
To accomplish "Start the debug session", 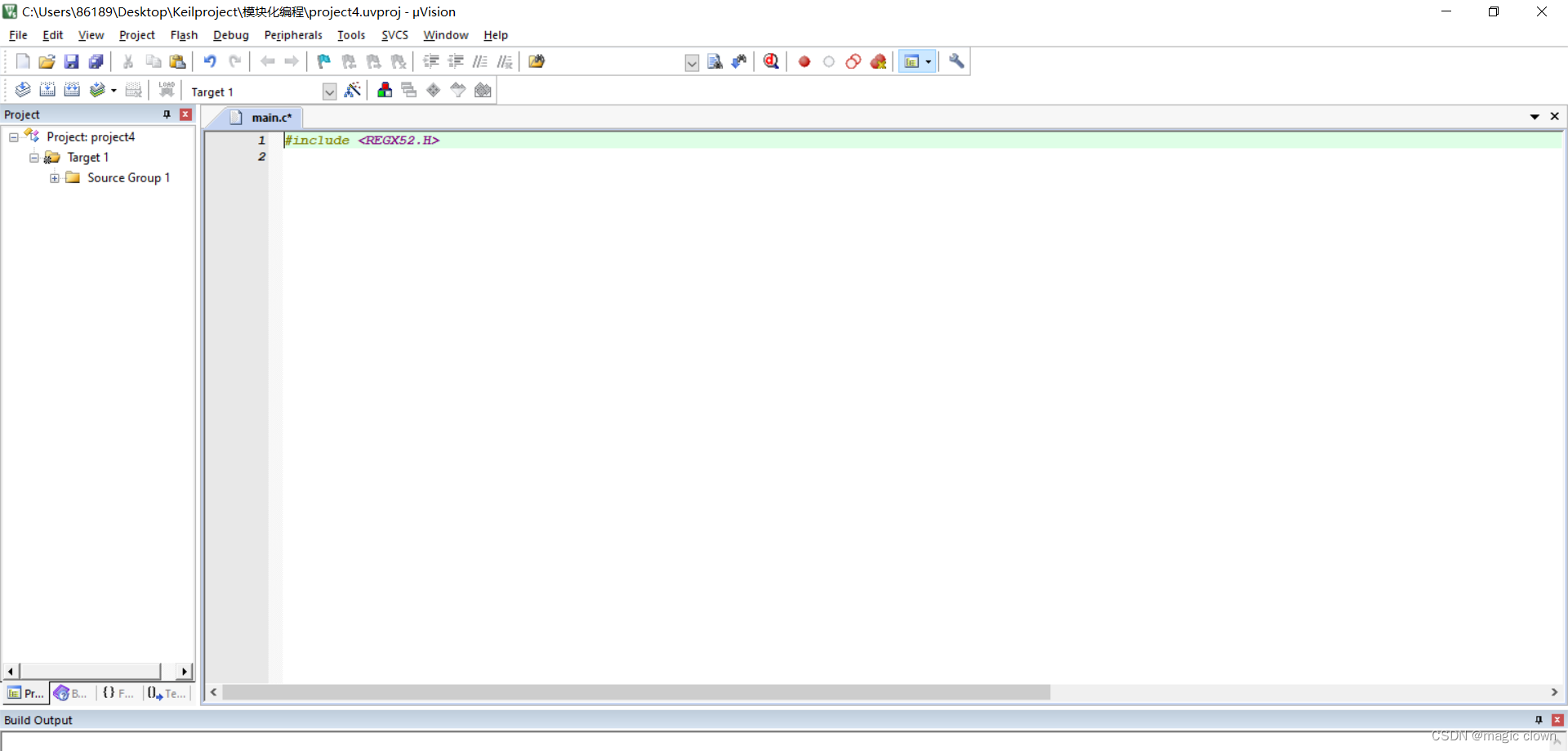I will click(771, 61).
